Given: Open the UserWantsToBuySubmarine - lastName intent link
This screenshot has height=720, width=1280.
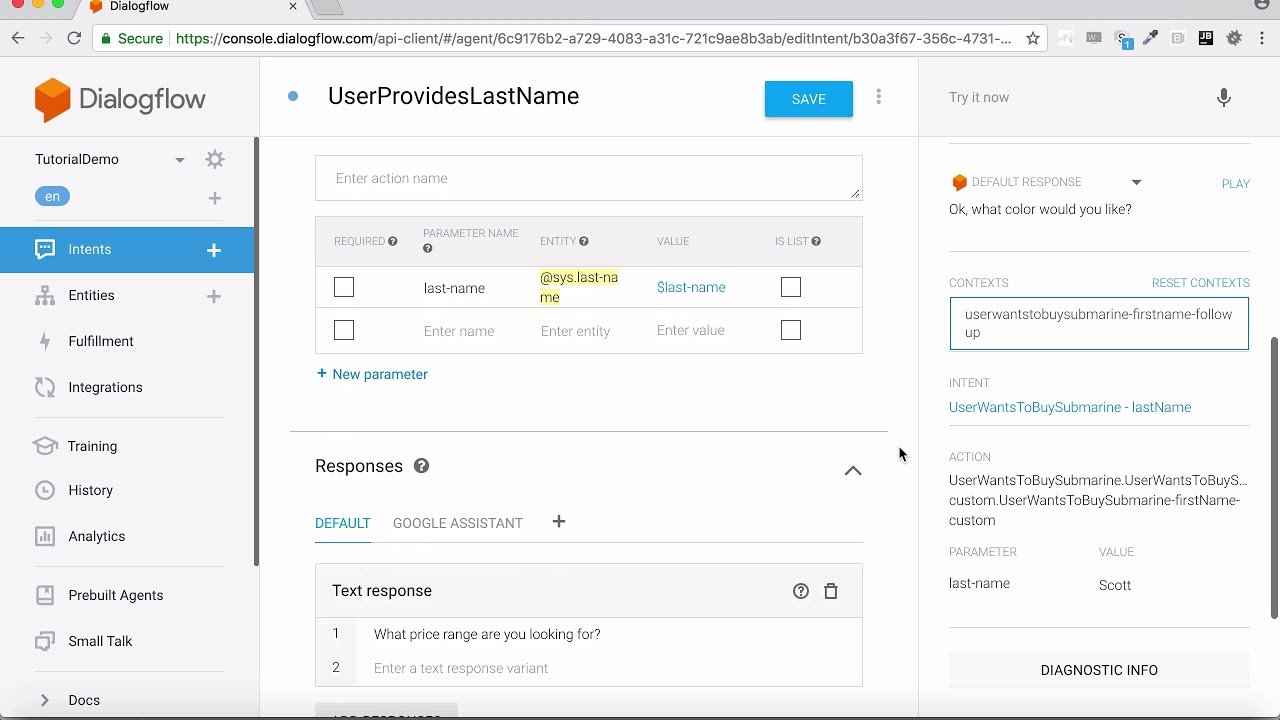Looking at the screenshot, I should pyautogui.click(x=1070, y=407).
